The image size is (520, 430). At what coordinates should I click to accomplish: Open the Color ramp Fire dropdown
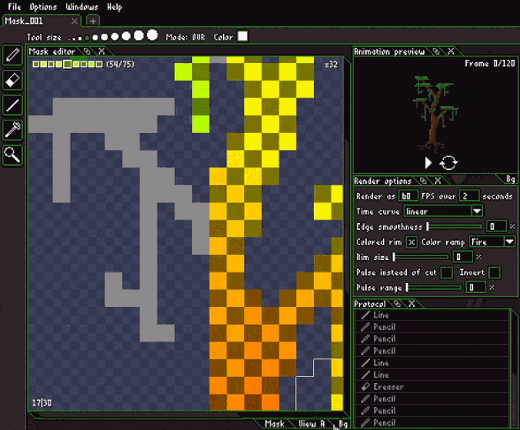point(492,242)
